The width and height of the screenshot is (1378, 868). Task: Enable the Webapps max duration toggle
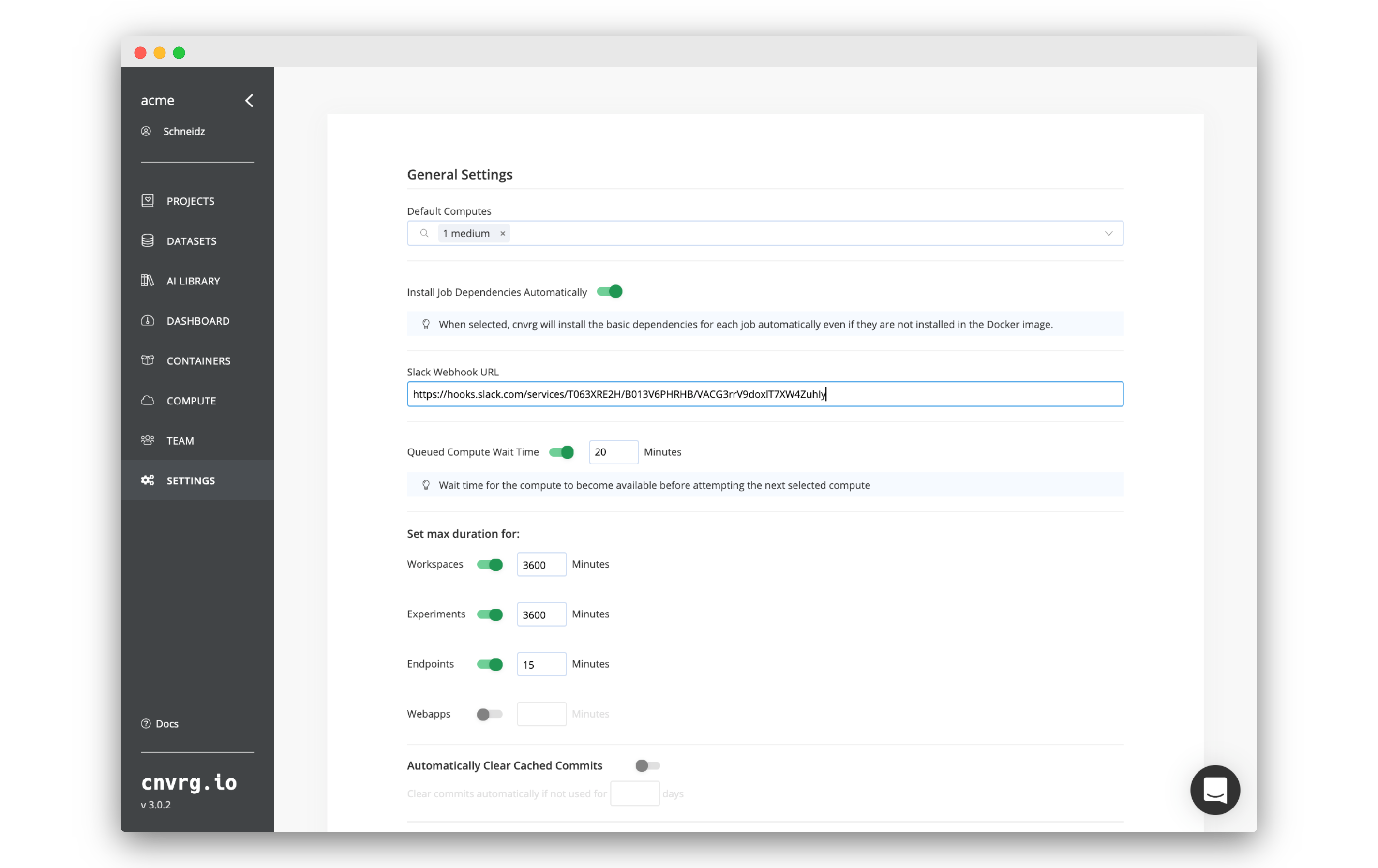[490, 714]
